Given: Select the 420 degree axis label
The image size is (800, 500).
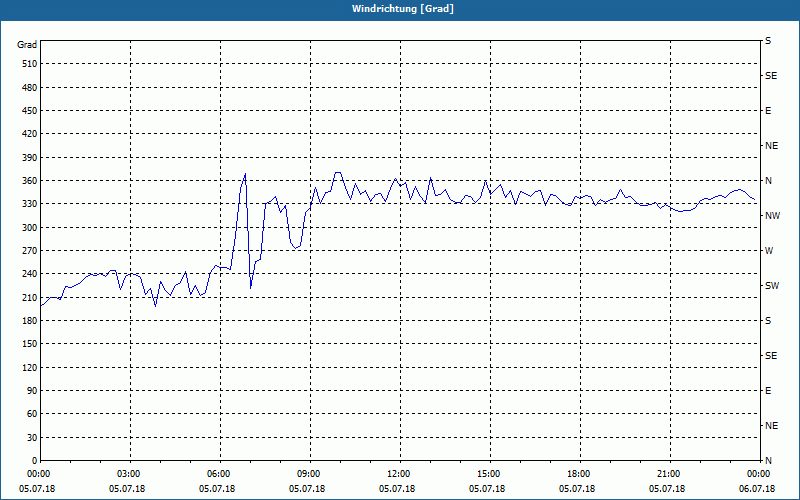Looking at the screenshot, I should pyautogui.click(x=30, y=134).
